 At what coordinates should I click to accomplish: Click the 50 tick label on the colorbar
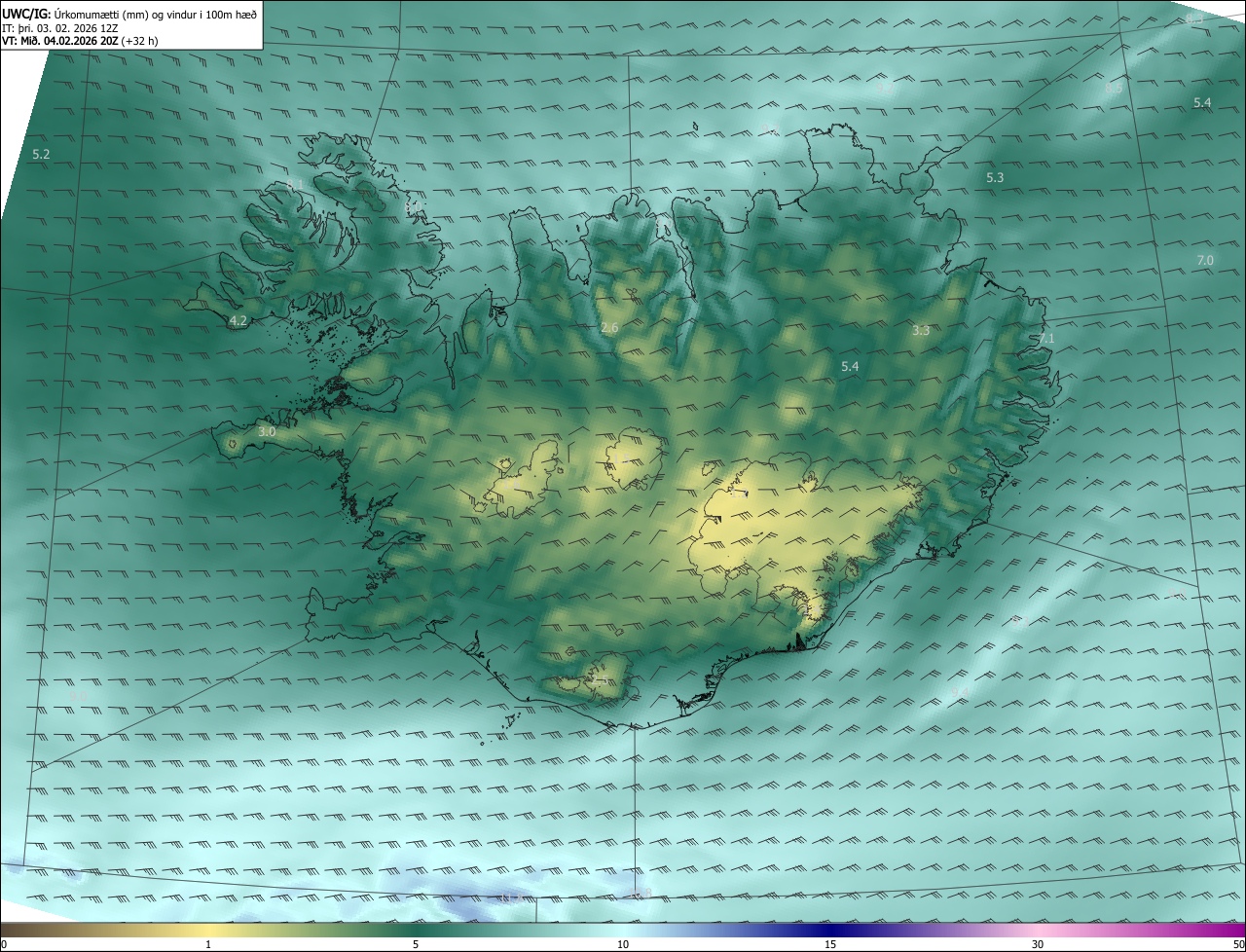(x=1238, y=944)
